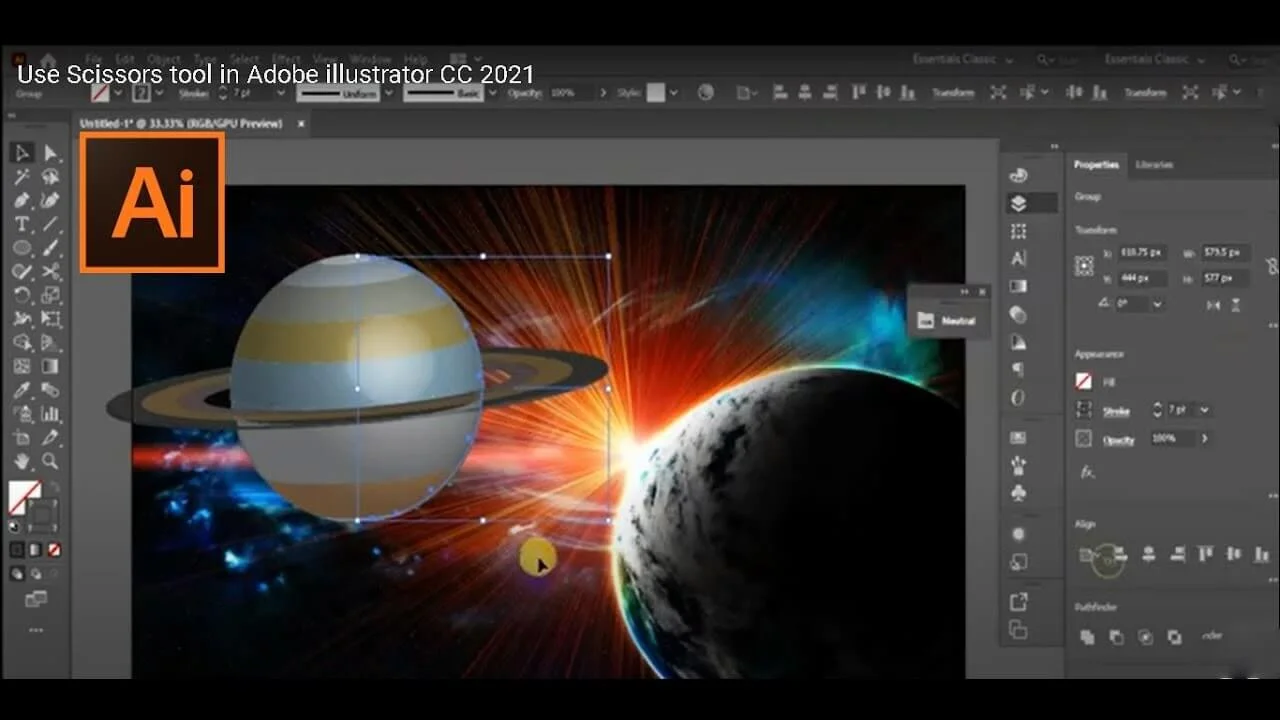Image resolution: width=1280 pixels, height=720 pixels.
Task: Open Uniform variable width profile dropdown
Action: pos(387,93)
